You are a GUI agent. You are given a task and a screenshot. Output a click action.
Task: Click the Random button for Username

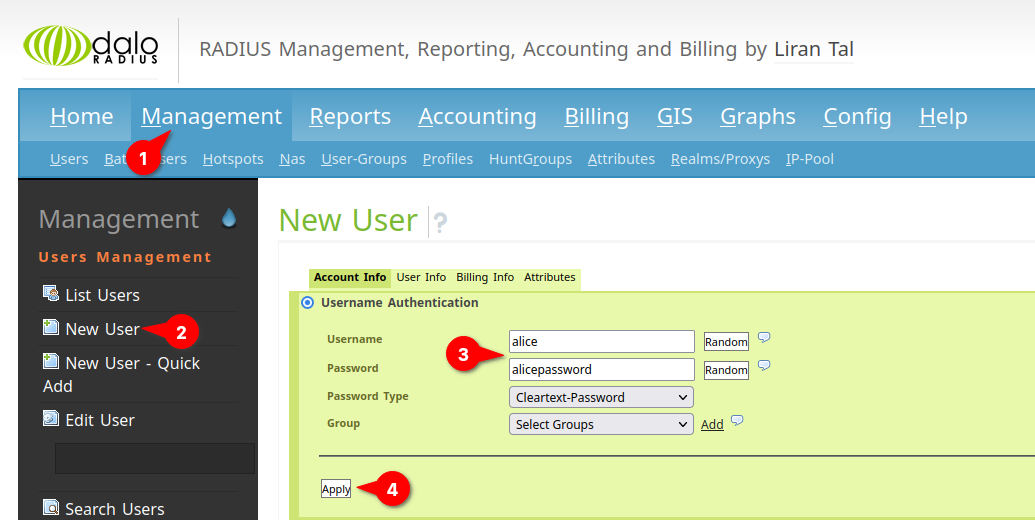[x=726, y=342]
